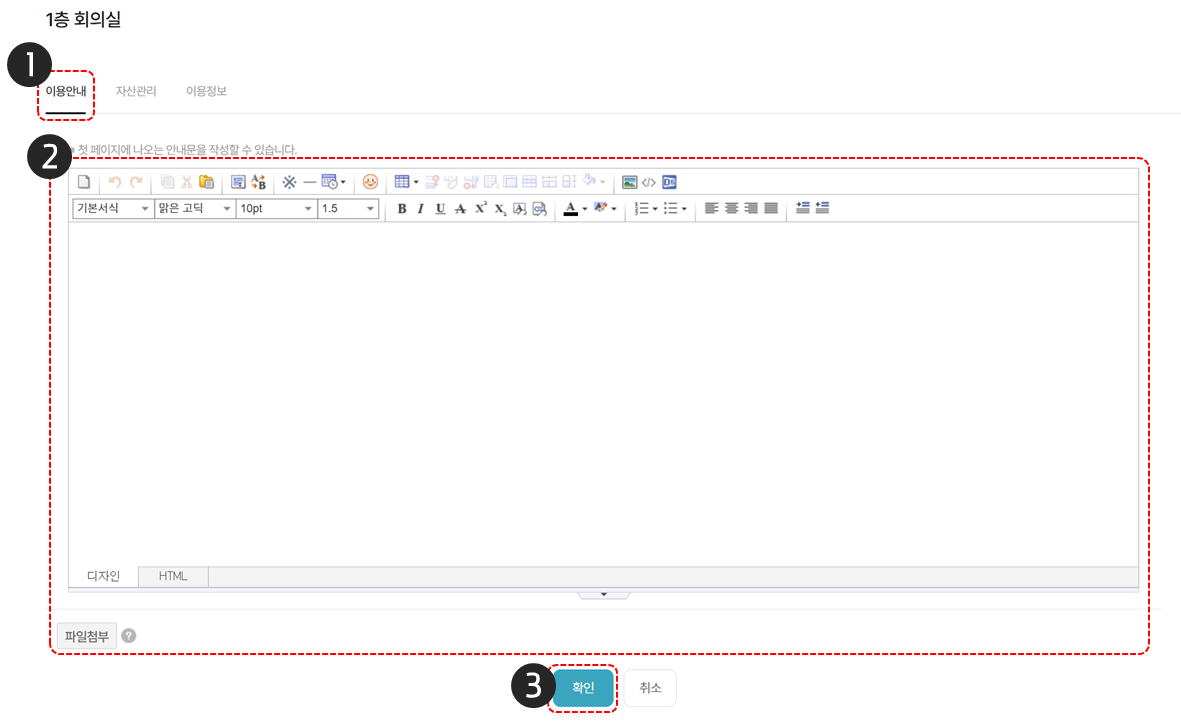
Task: Toggle underline formatting
Action: (x=441, y=209)
